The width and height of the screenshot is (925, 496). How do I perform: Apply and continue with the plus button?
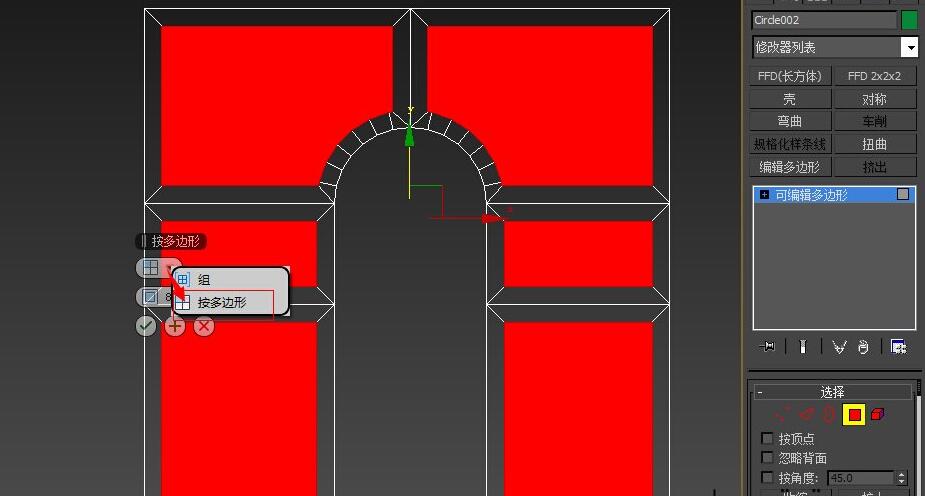click(175, 326)
